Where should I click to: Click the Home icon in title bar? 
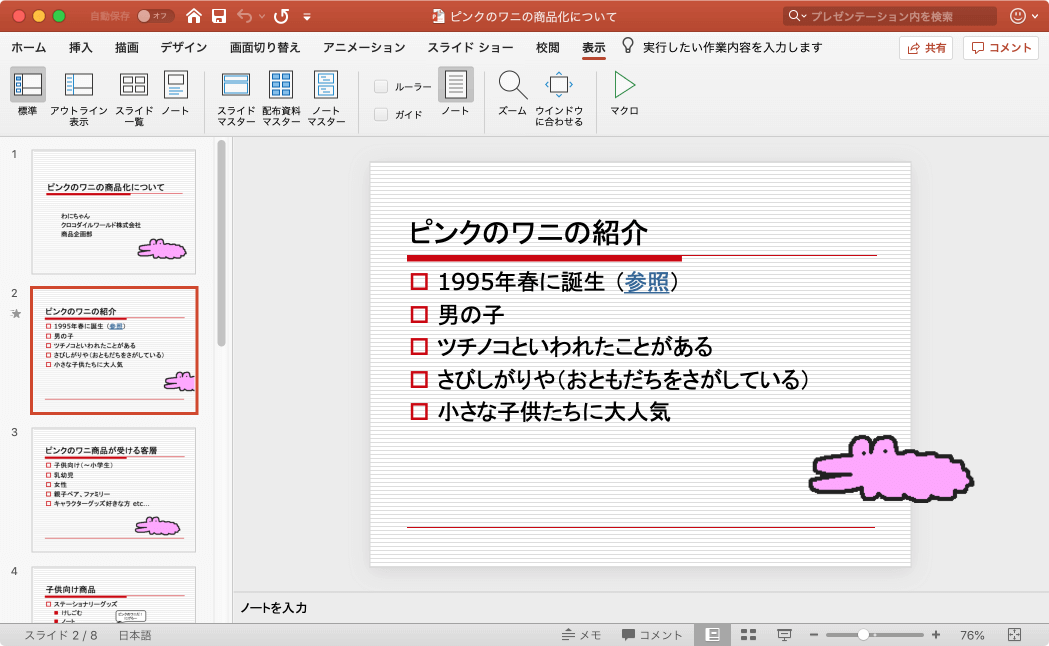point(194,16)
